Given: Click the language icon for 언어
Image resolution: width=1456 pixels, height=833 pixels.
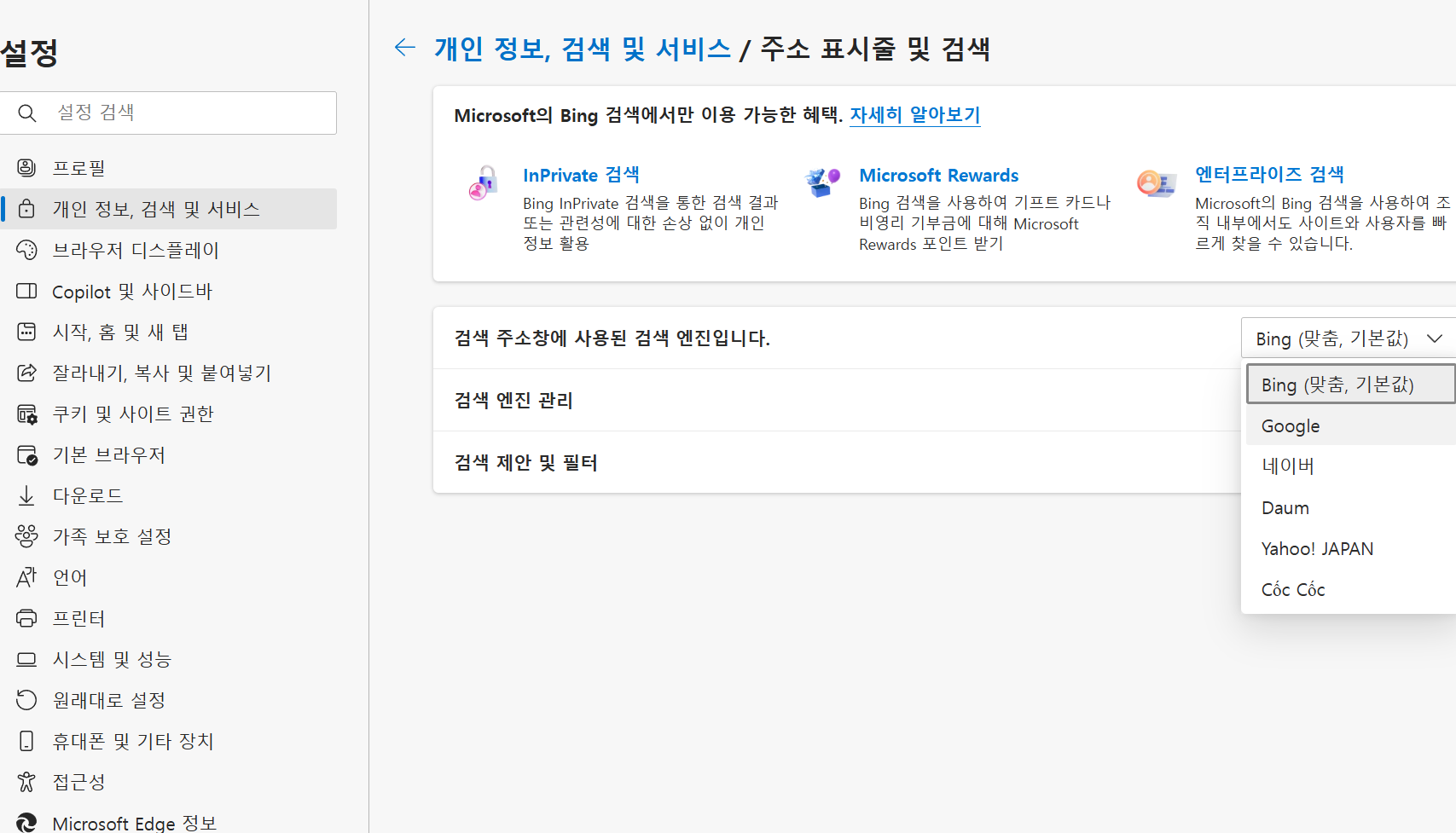Looking at the screenshot, I should coord(26,577).
